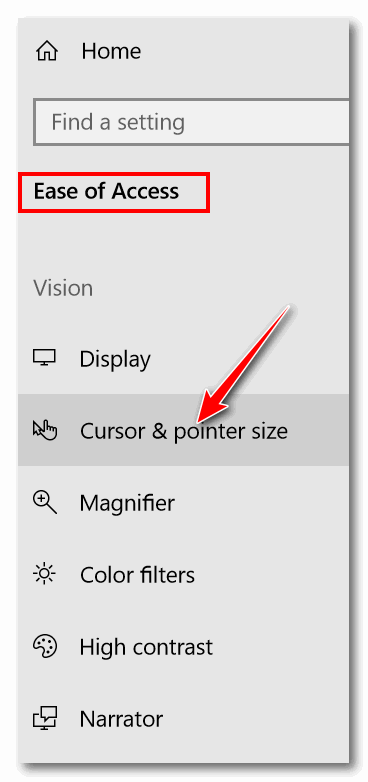Viewport: 368px width, 782px height.
Task: Click the Magnifier glass icon
Action: click(x=45, y=502)
